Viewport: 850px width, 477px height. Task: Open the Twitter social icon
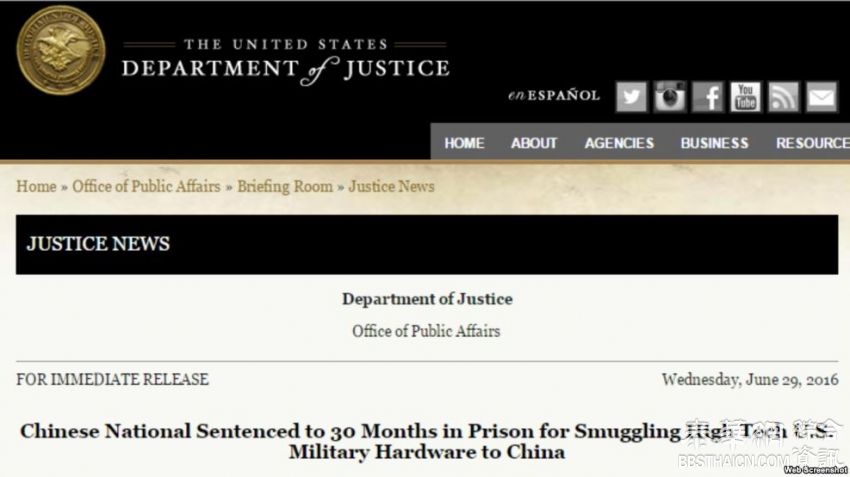pyautogui.click(x=631, y=96)
